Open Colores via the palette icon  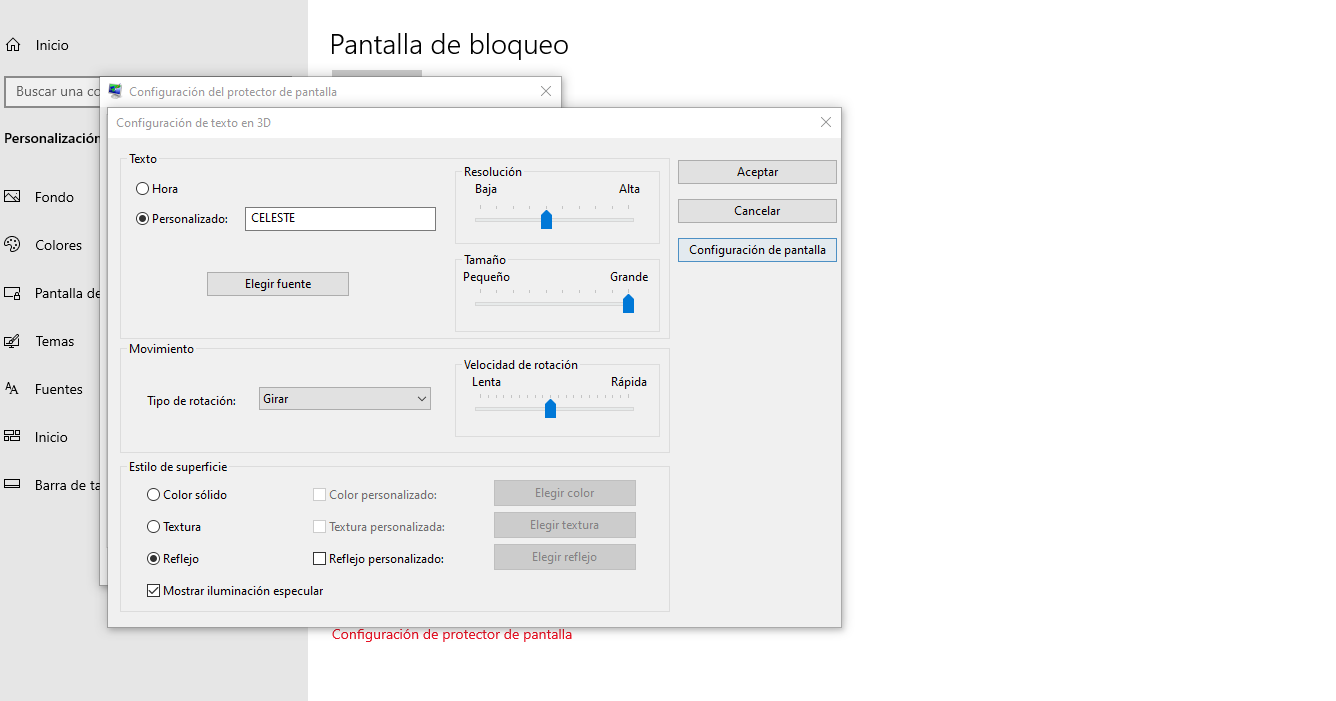coord(13,245)
